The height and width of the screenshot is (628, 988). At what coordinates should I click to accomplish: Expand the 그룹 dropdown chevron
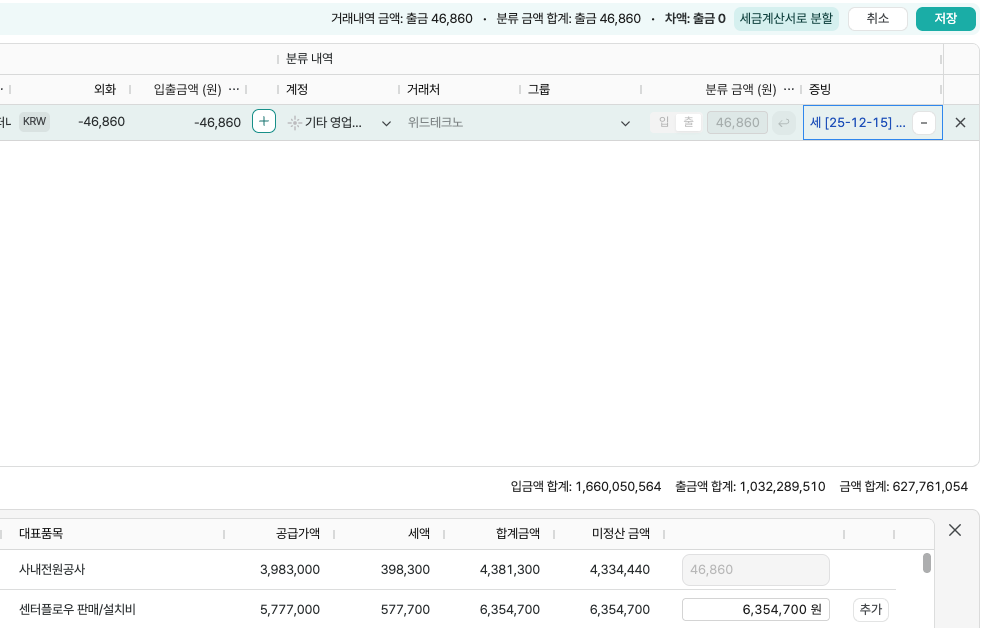[x=625, y=123]
